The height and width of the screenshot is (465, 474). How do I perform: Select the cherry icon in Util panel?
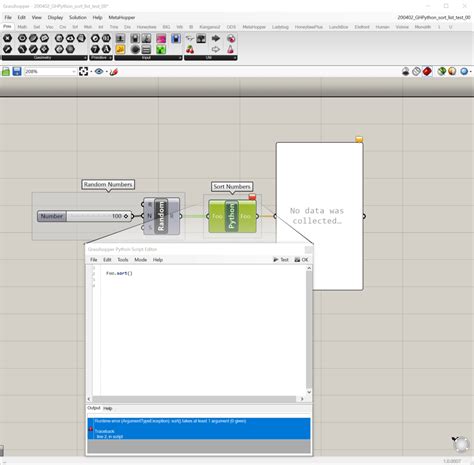[x=190, y=50]
